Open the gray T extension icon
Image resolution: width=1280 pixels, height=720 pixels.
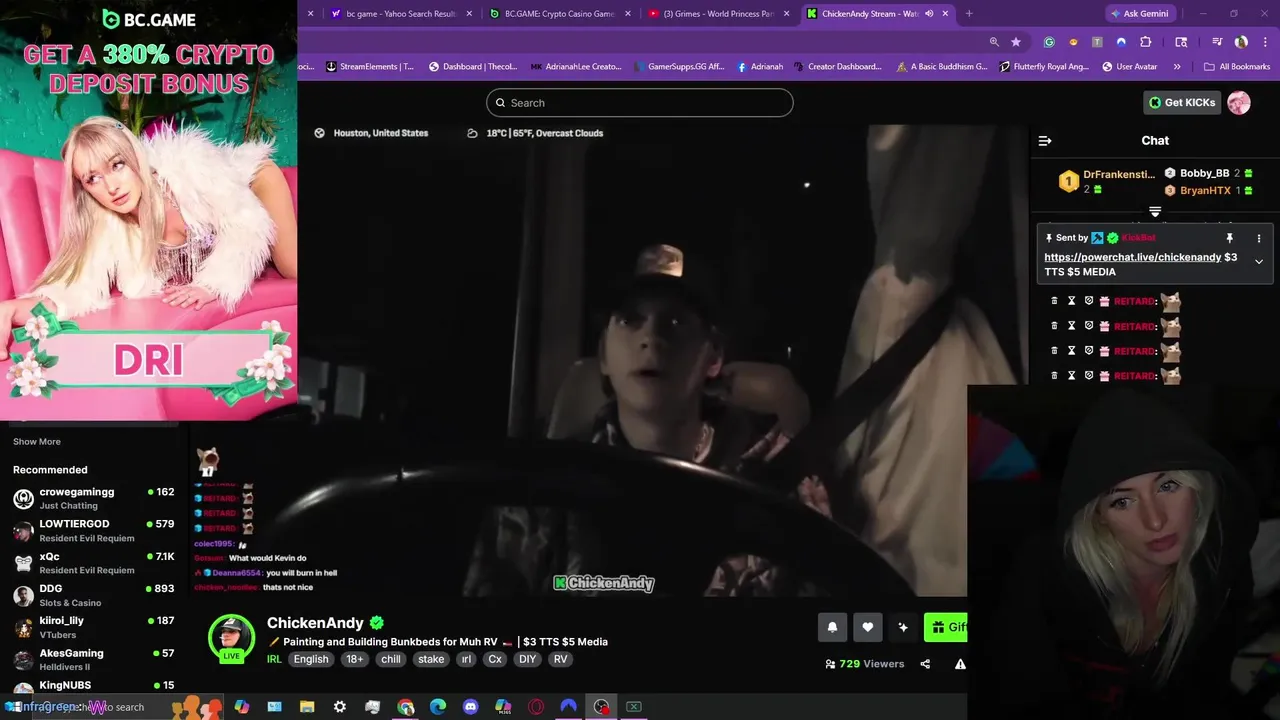point(1097,42)
